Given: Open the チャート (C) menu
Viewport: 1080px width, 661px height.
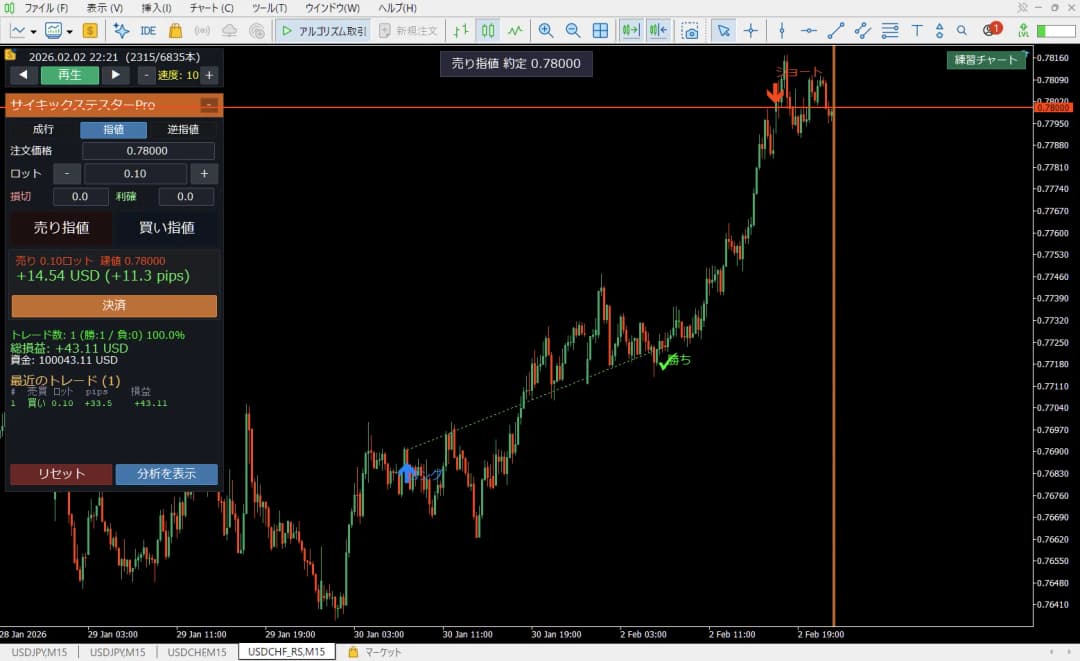Looking at the screenshot, I should [211, 8].
